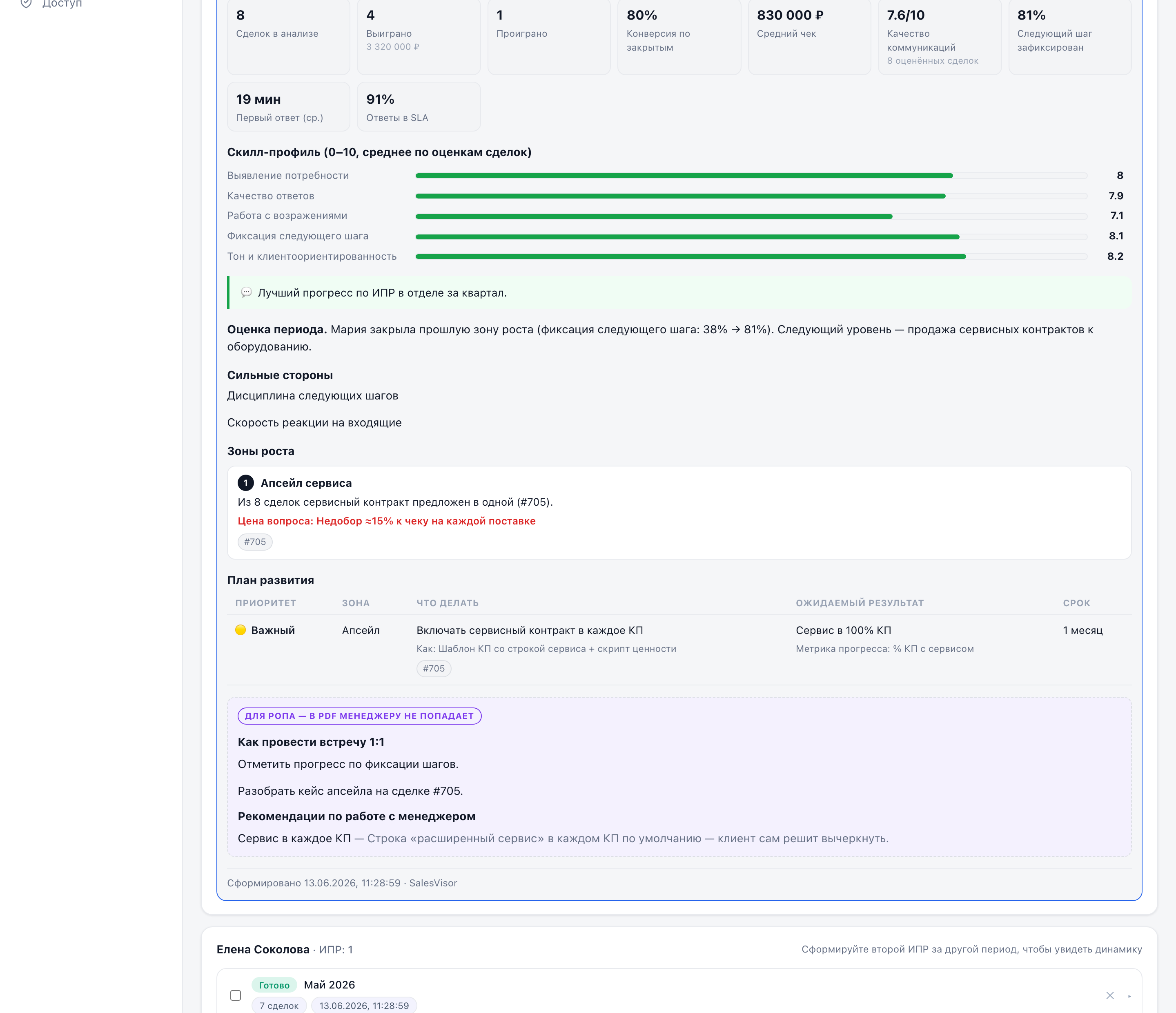Click the green Готово status badge
Image resolution: width=1176 pixels, height=1013 pixels.
pos(274,985)
